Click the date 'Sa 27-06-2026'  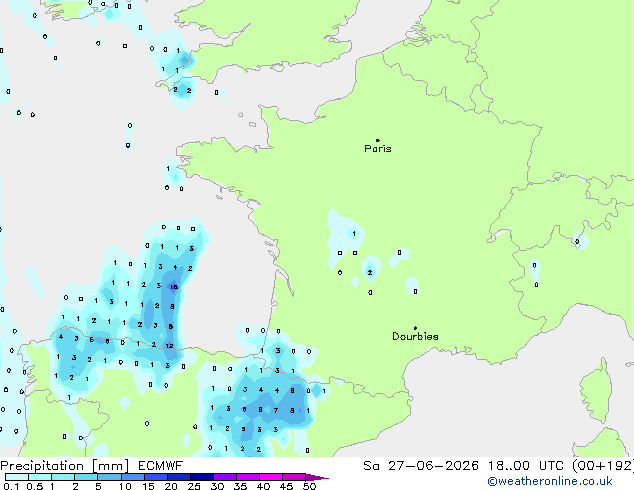point(421,466)
